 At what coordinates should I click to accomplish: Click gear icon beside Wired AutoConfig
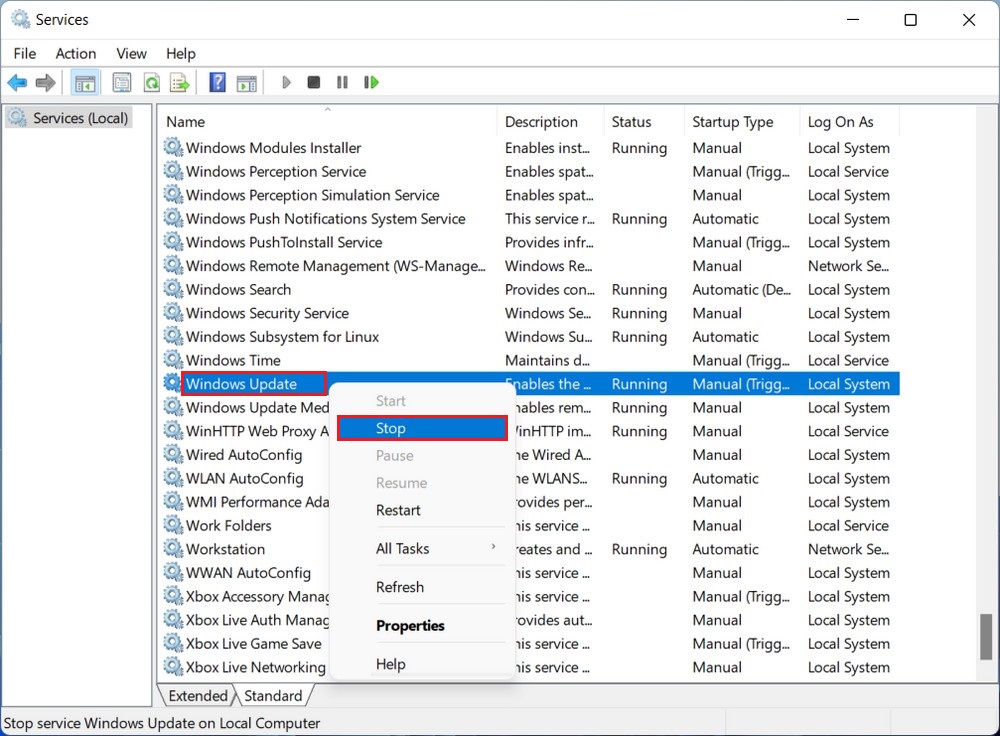[173, 454]
